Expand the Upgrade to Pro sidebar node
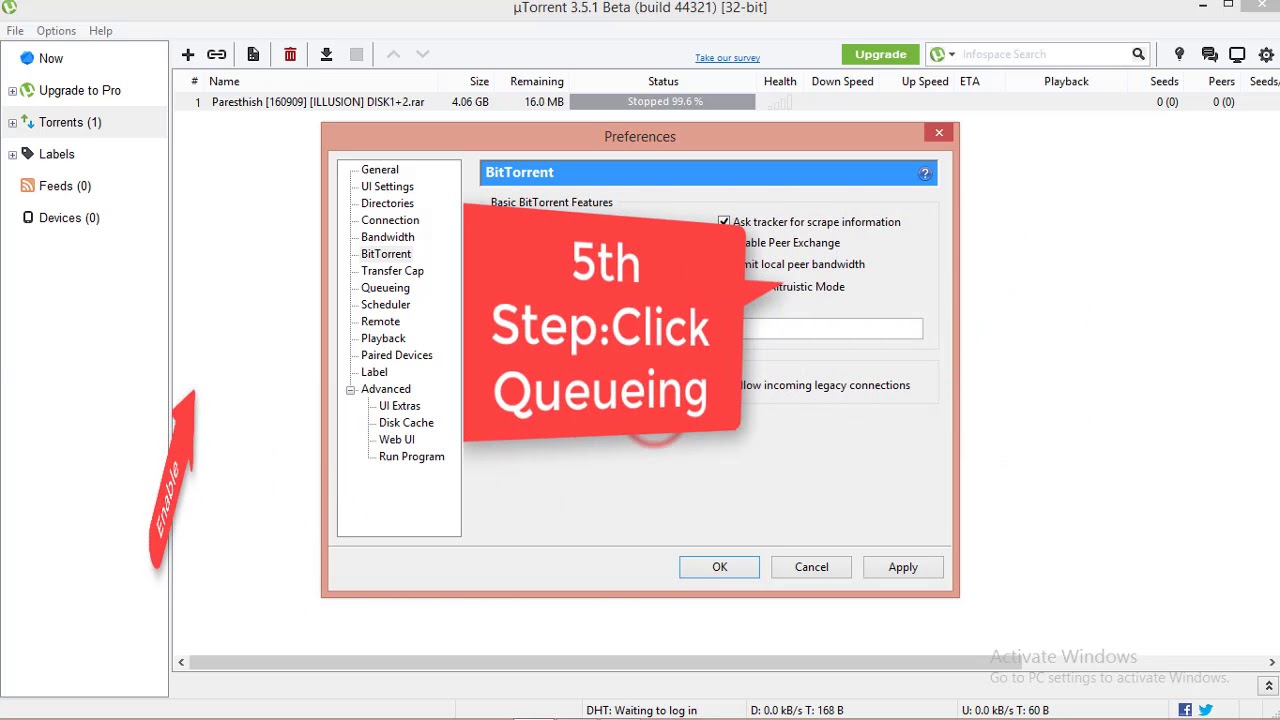This screenshot has height=720, width=1280. (x=12, y=91)
